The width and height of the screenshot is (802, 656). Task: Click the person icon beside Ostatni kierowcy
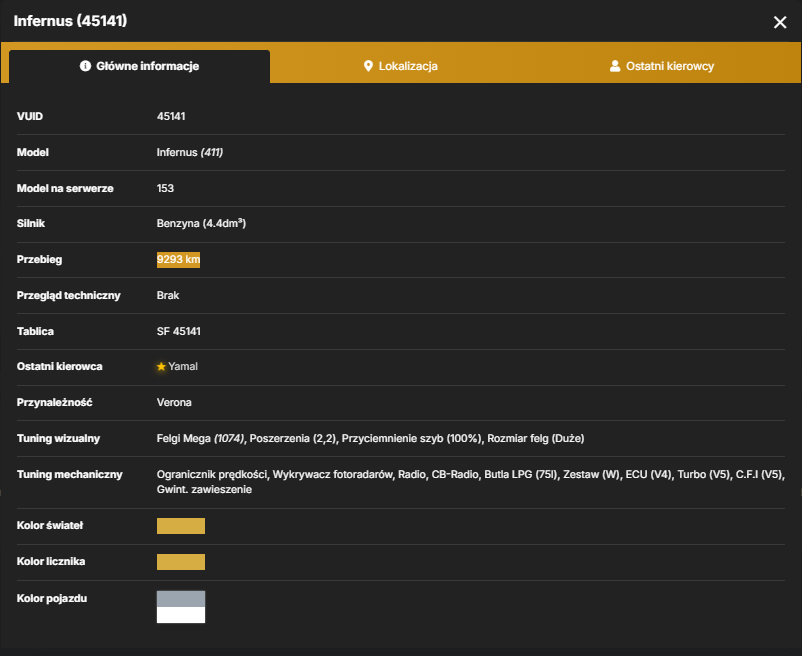click(615, 66)
